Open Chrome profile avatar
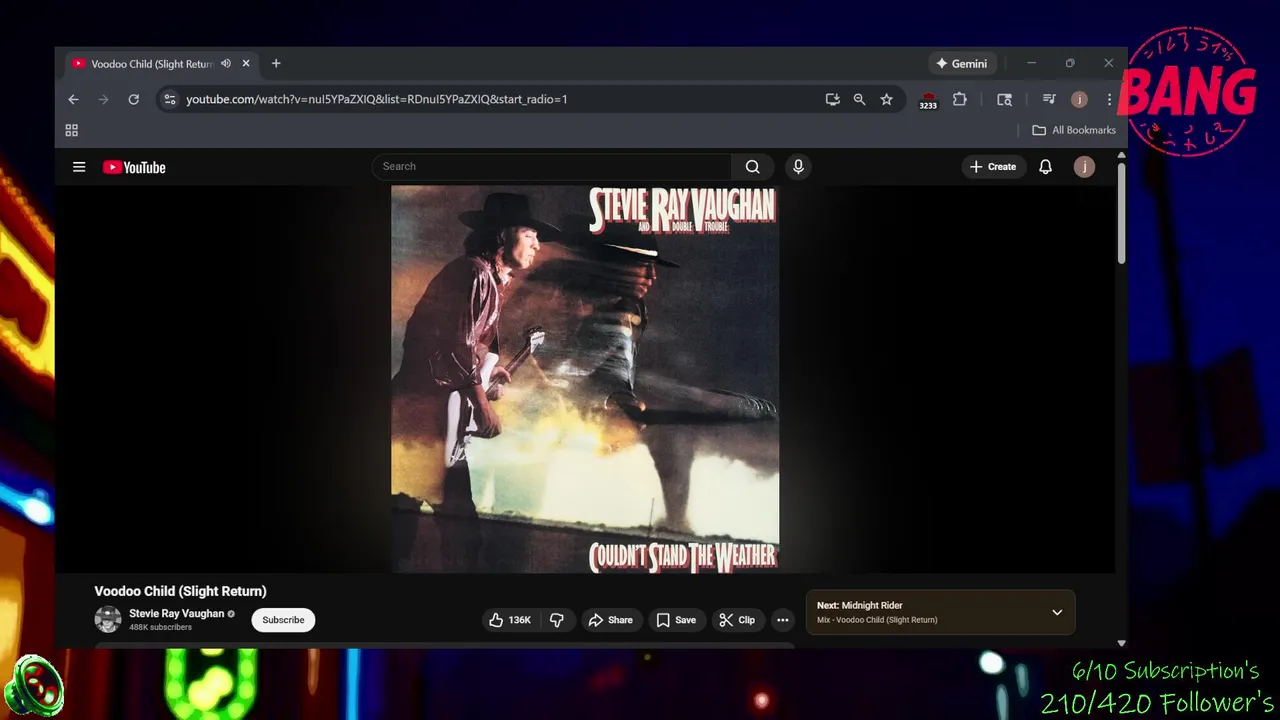 pyautogui.click(x=1079, y=99)
